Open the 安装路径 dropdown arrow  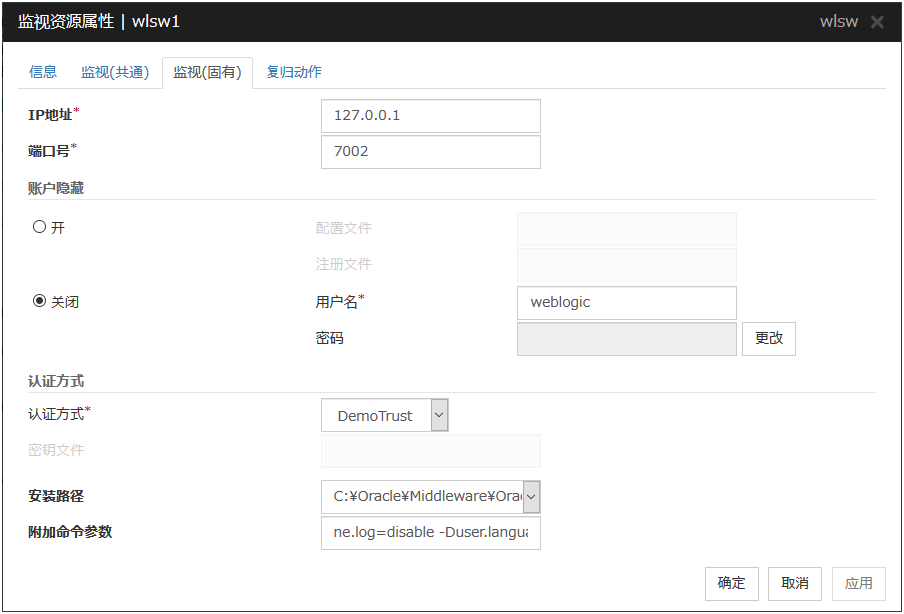coord(531,496)
